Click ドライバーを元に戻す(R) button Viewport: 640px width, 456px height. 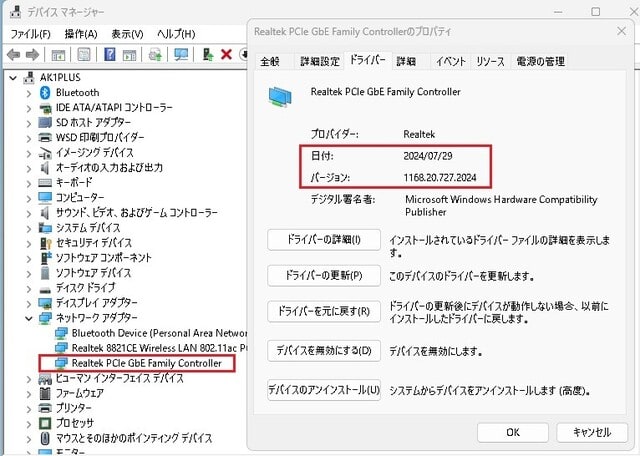(324, 311)
